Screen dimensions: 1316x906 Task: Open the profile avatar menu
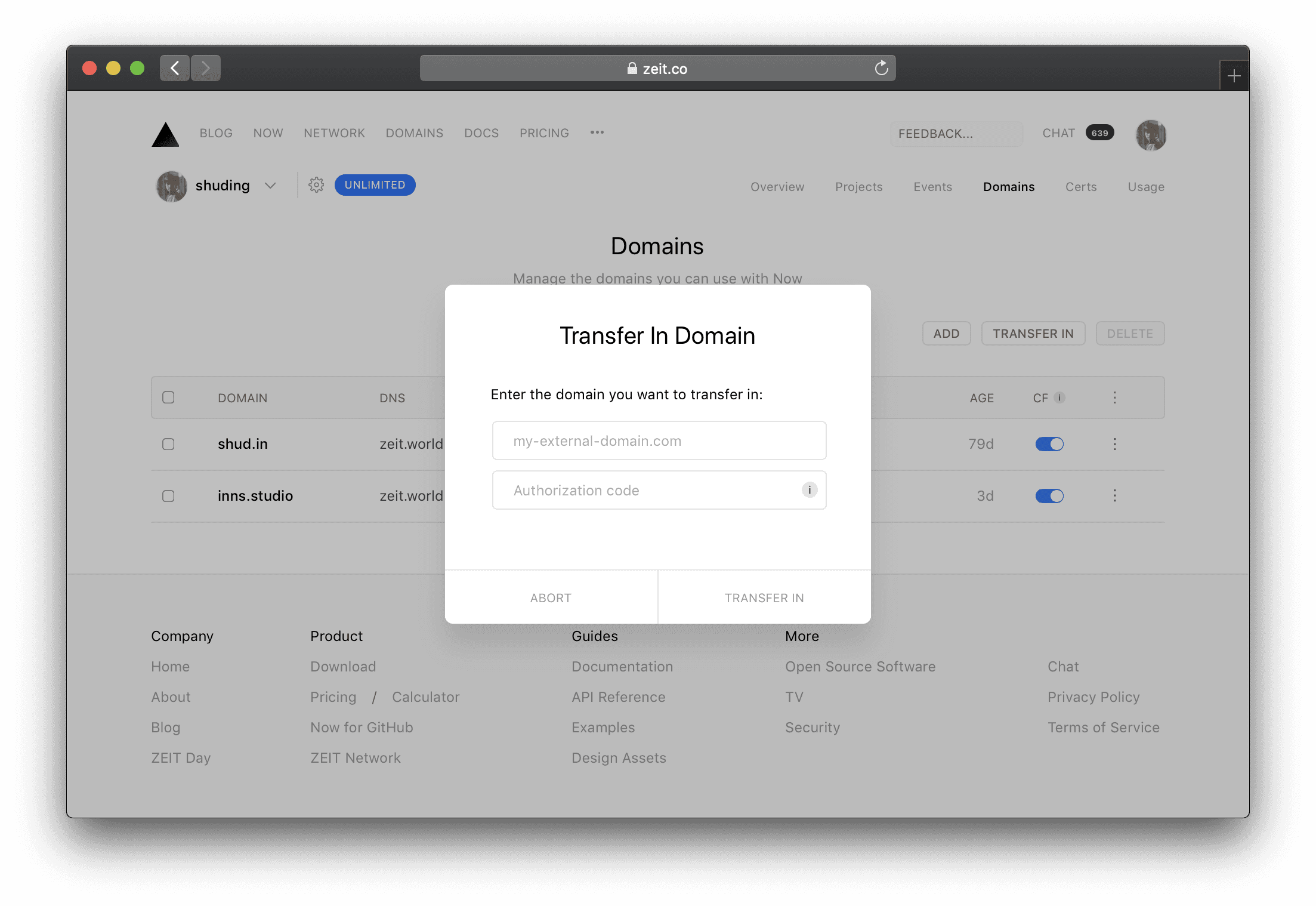(1151, 135)
